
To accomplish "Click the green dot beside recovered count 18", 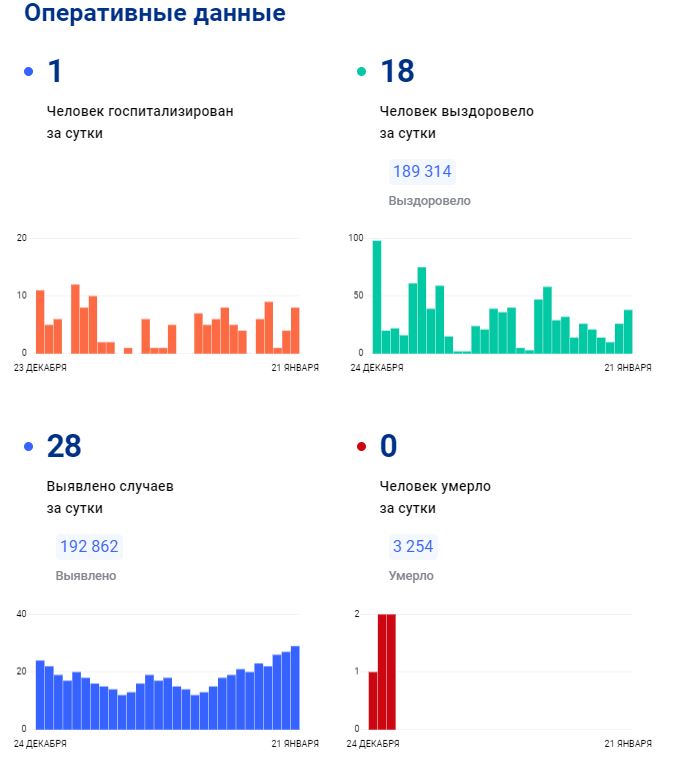I will pos(361,72).
